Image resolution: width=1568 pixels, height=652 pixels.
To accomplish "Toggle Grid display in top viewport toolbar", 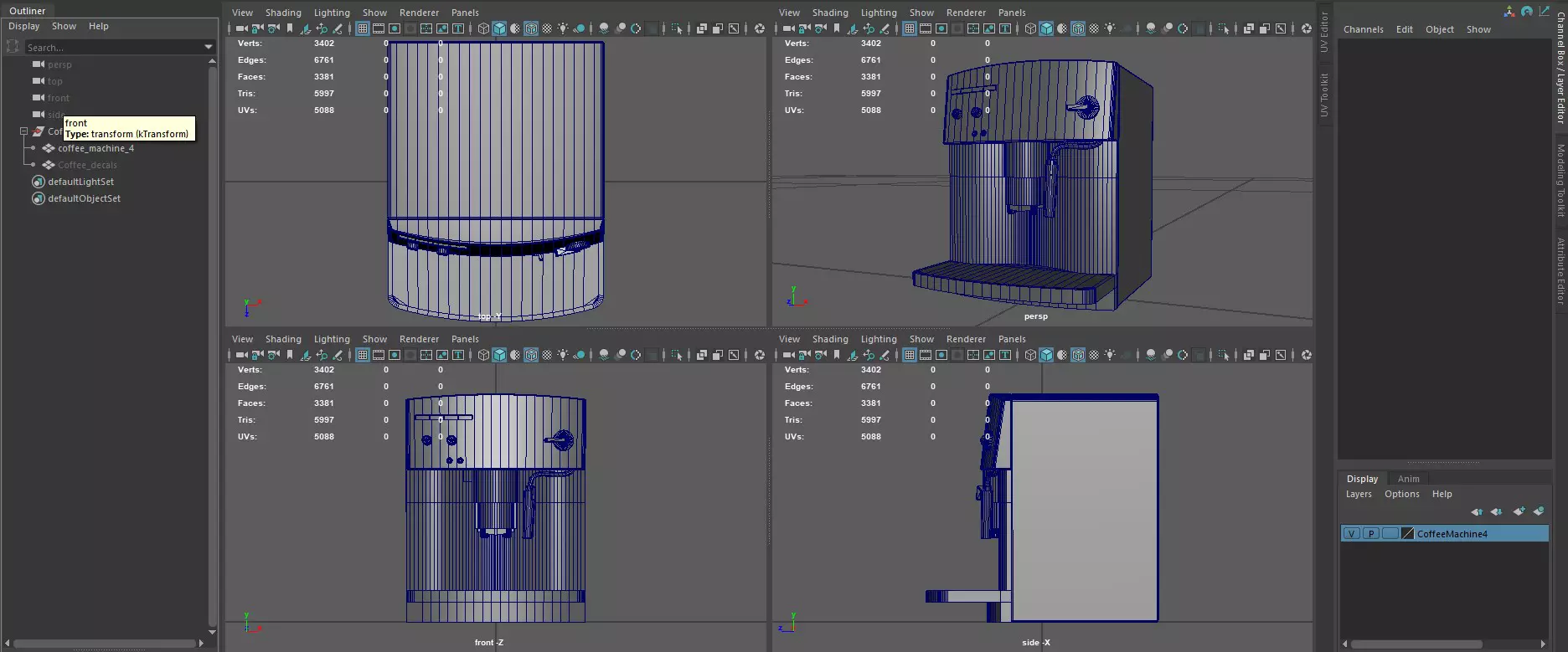I will (362, 28).
